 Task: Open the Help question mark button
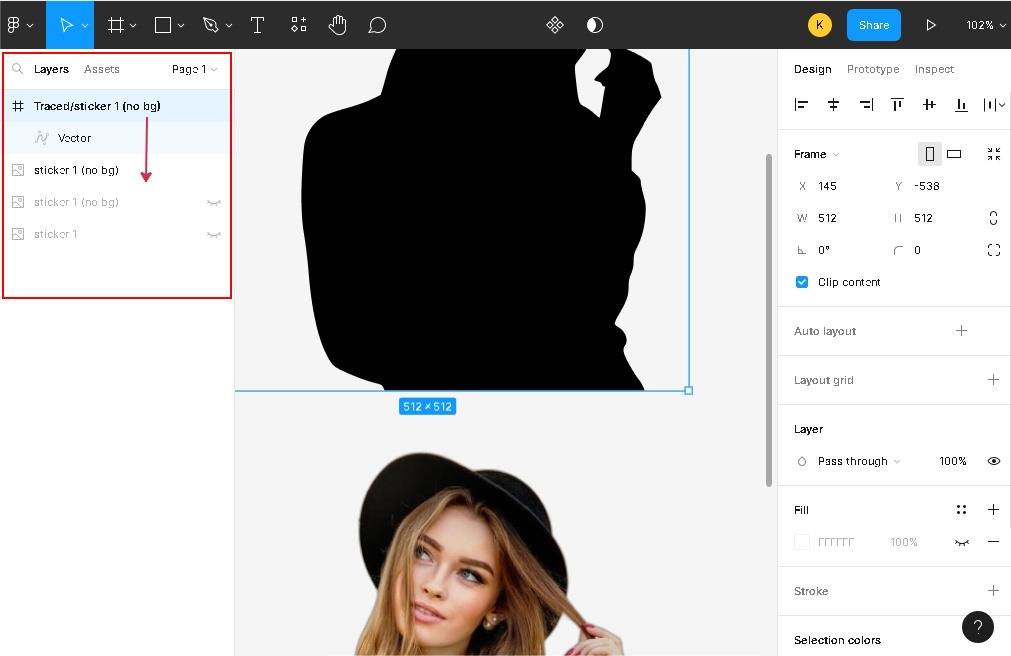coord(977,626)
